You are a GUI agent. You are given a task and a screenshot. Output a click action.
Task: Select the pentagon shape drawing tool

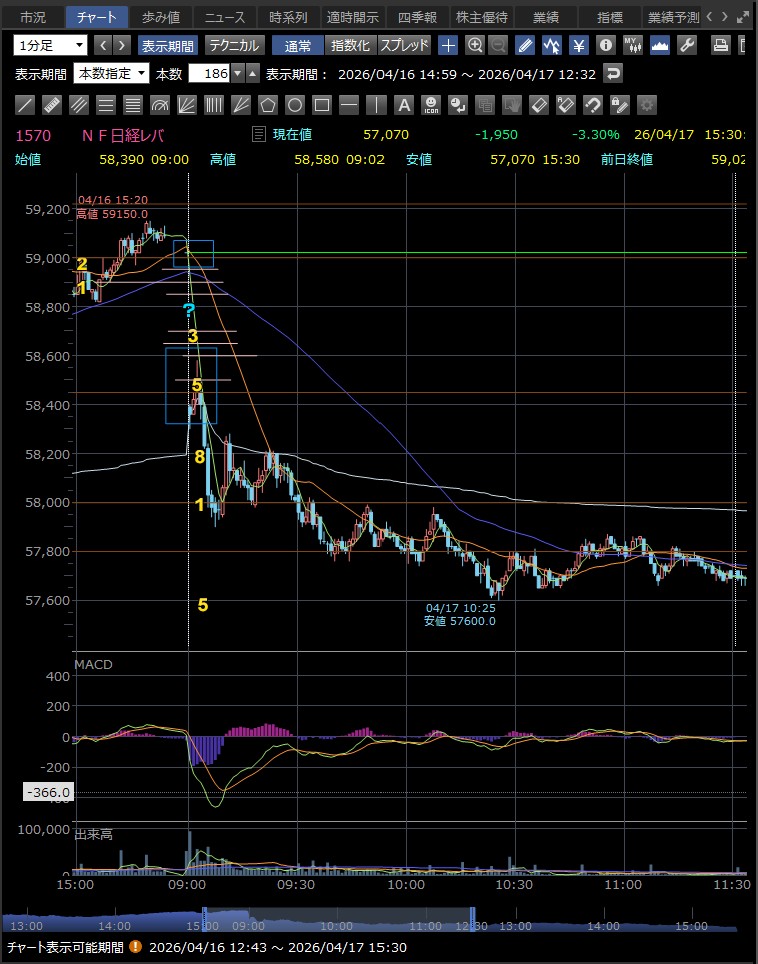(x=268, y=105)
